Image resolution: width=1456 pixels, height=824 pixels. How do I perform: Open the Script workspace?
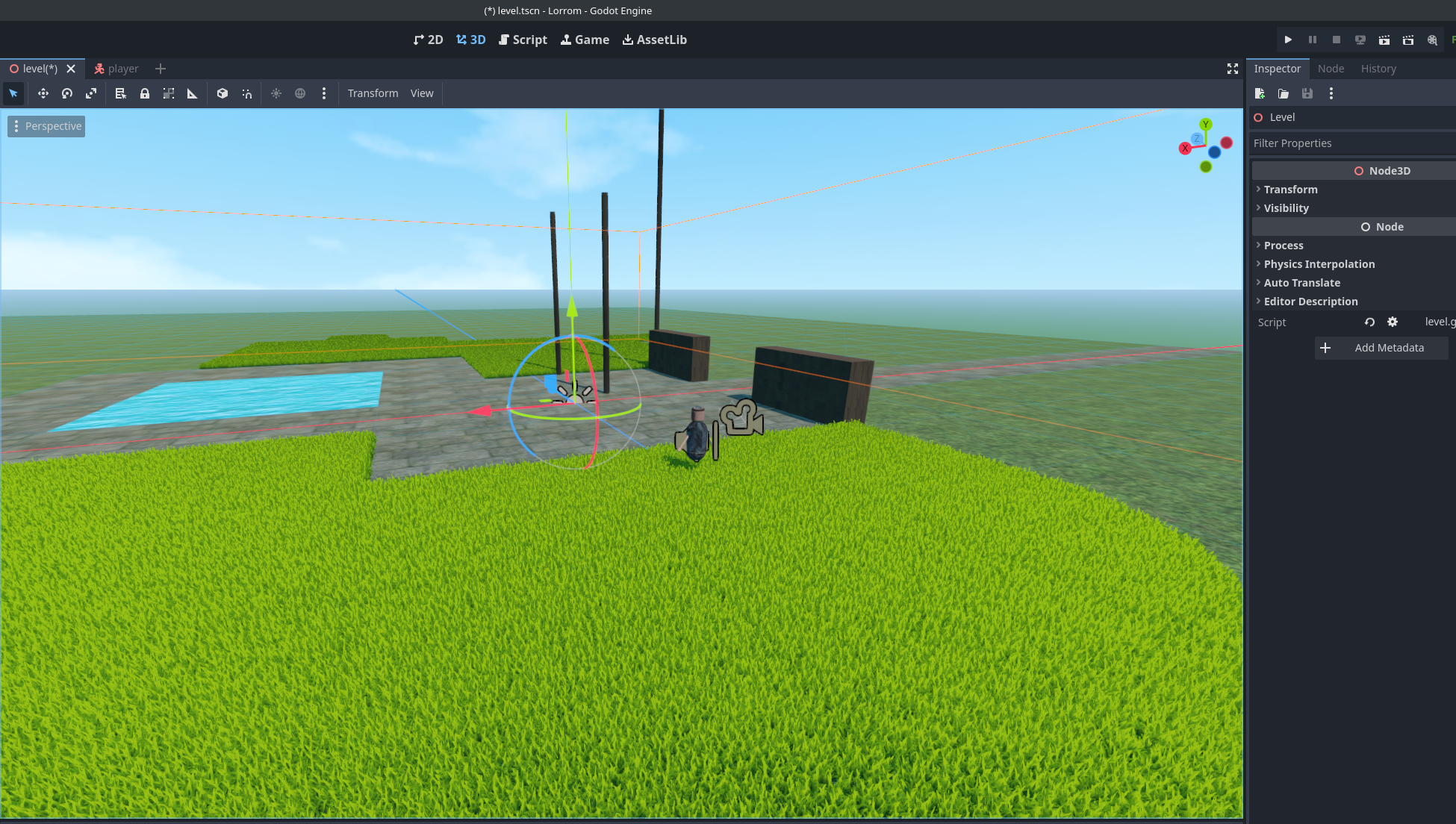(x=523, y=40)
